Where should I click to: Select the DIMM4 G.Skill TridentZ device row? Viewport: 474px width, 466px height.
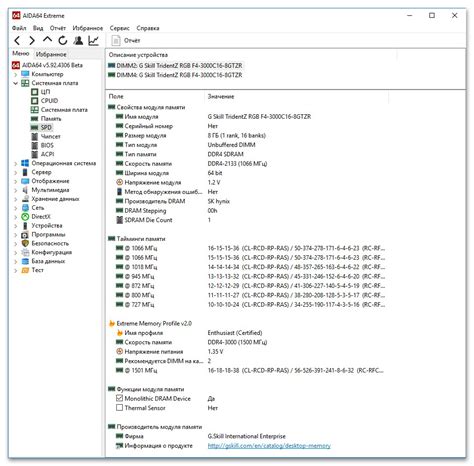175,75
